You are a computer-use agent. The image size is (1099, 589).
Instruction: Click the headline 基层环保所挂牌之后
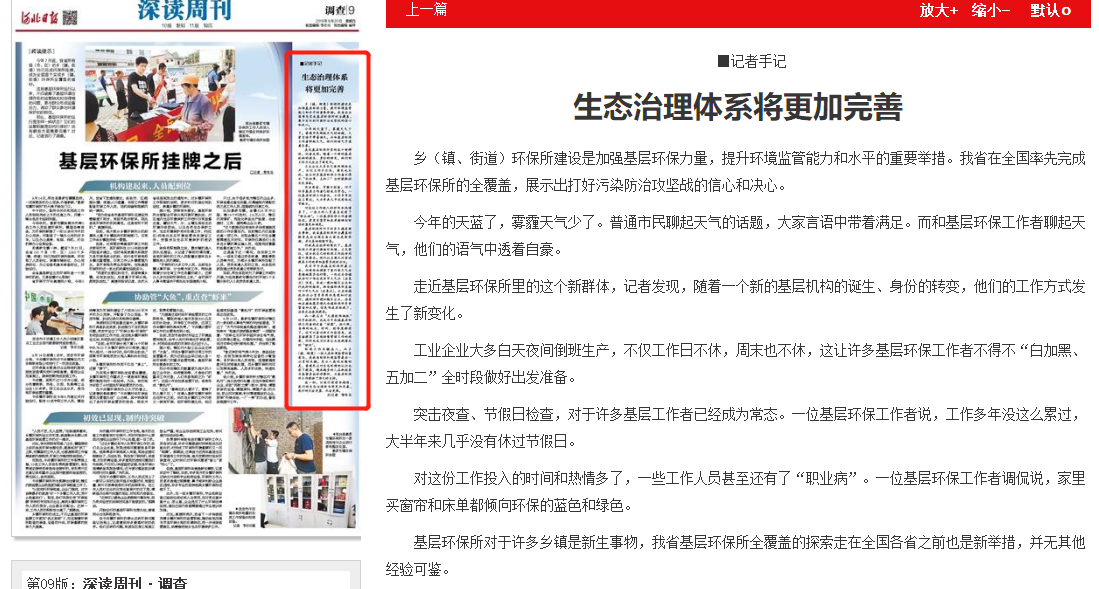[x=150, y=161]
